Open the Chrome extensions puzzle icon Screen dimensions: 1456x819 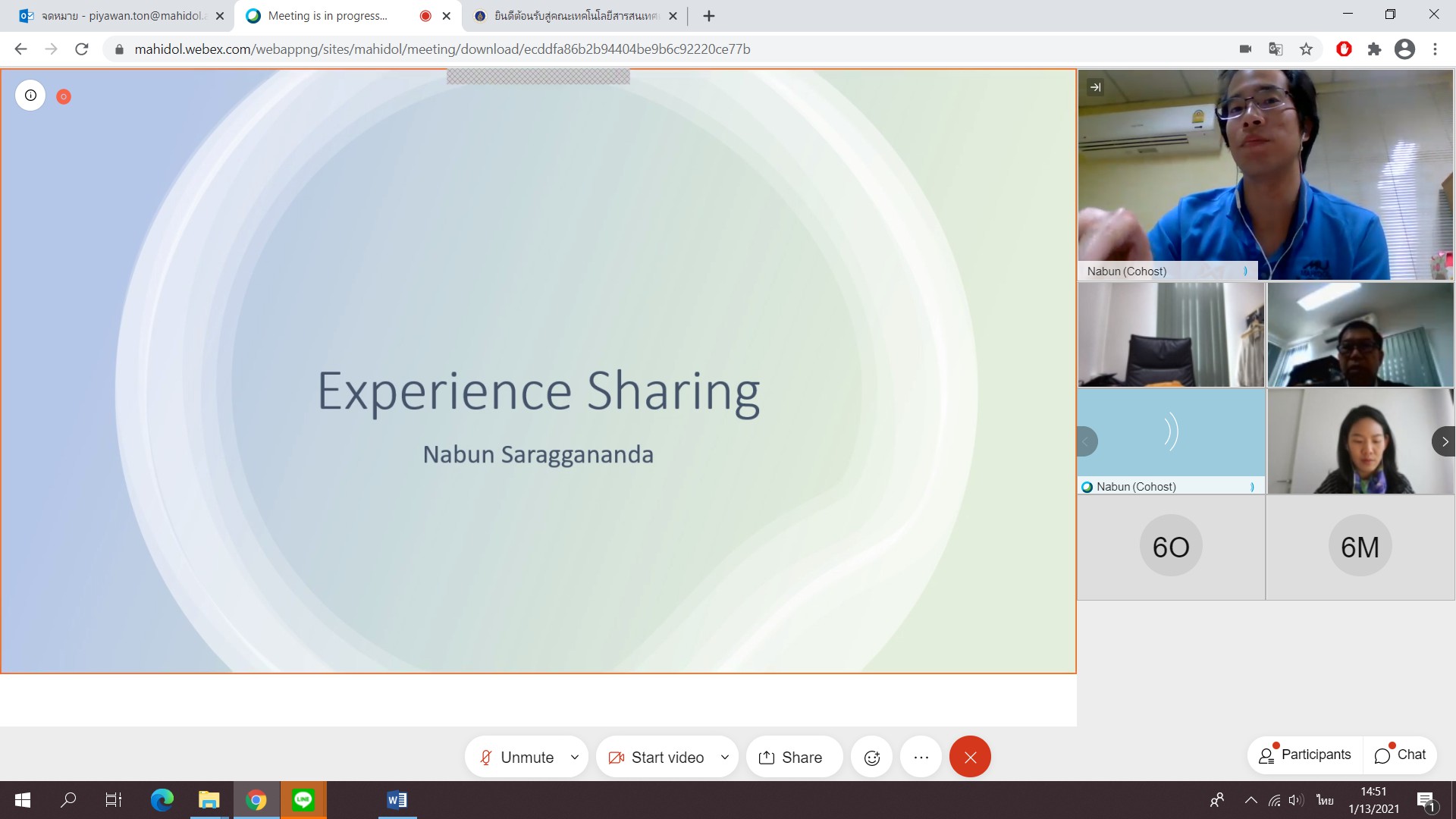(x=1374, y=49)
